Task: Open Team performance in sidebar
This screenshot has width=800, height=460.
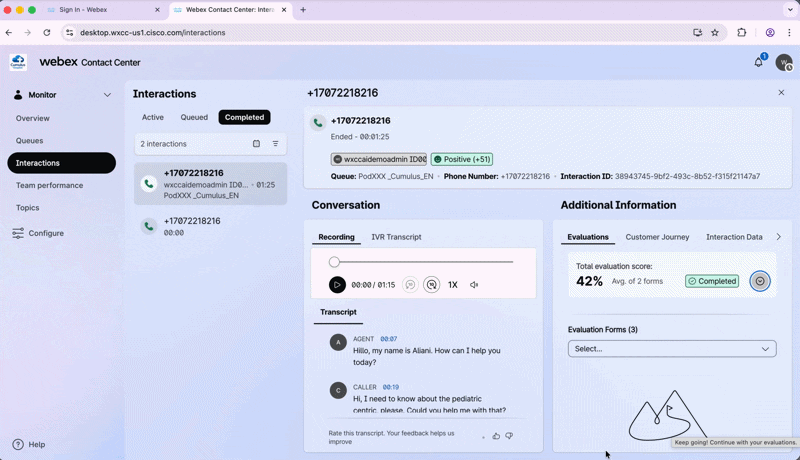Action: pyautogui.click(x=49, y=185)
